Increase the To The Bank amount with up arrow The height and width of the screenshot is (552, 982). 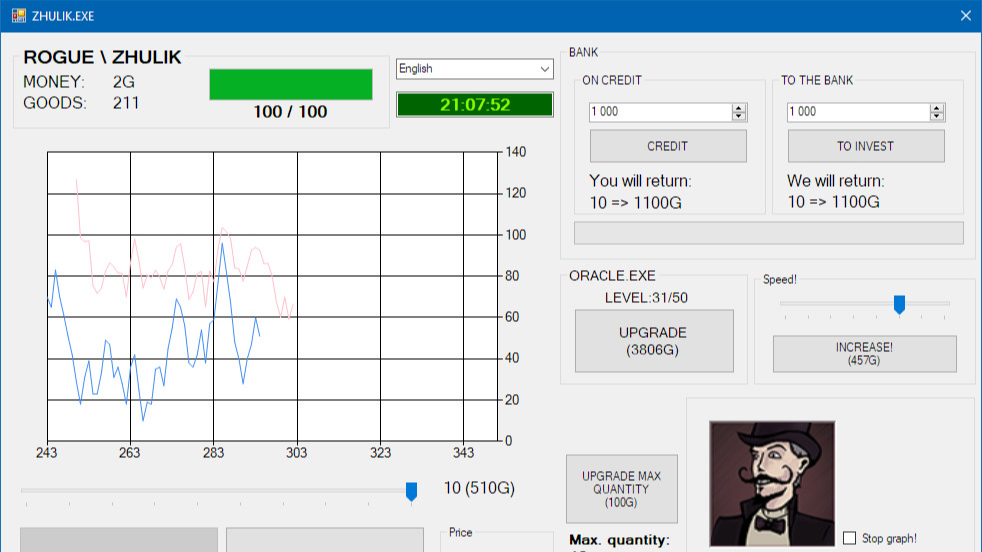point(937,108)
